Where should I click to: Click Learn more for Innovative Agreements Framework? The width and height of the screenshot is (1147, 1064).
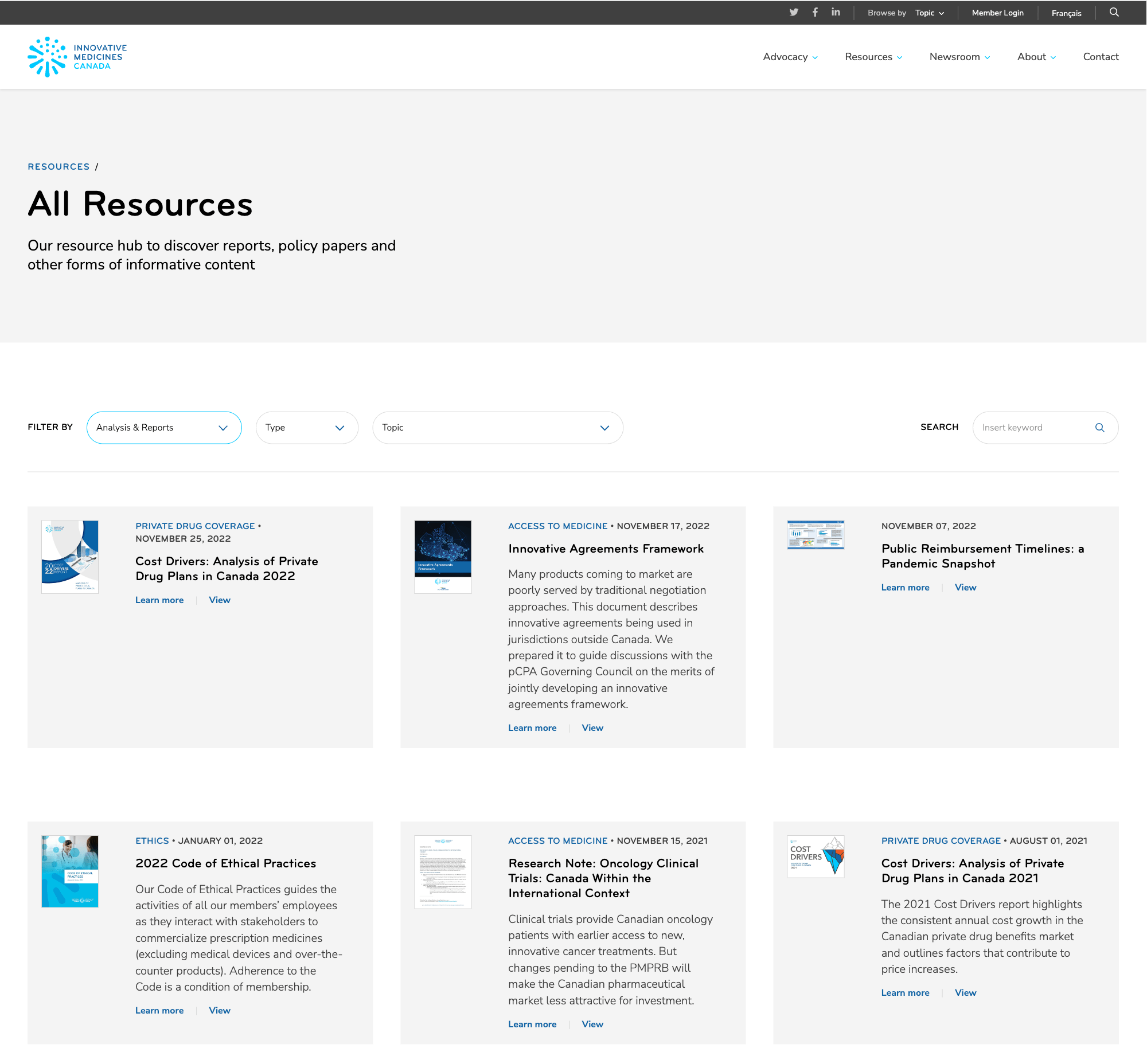pyautogui.click(x=531, y=727)
